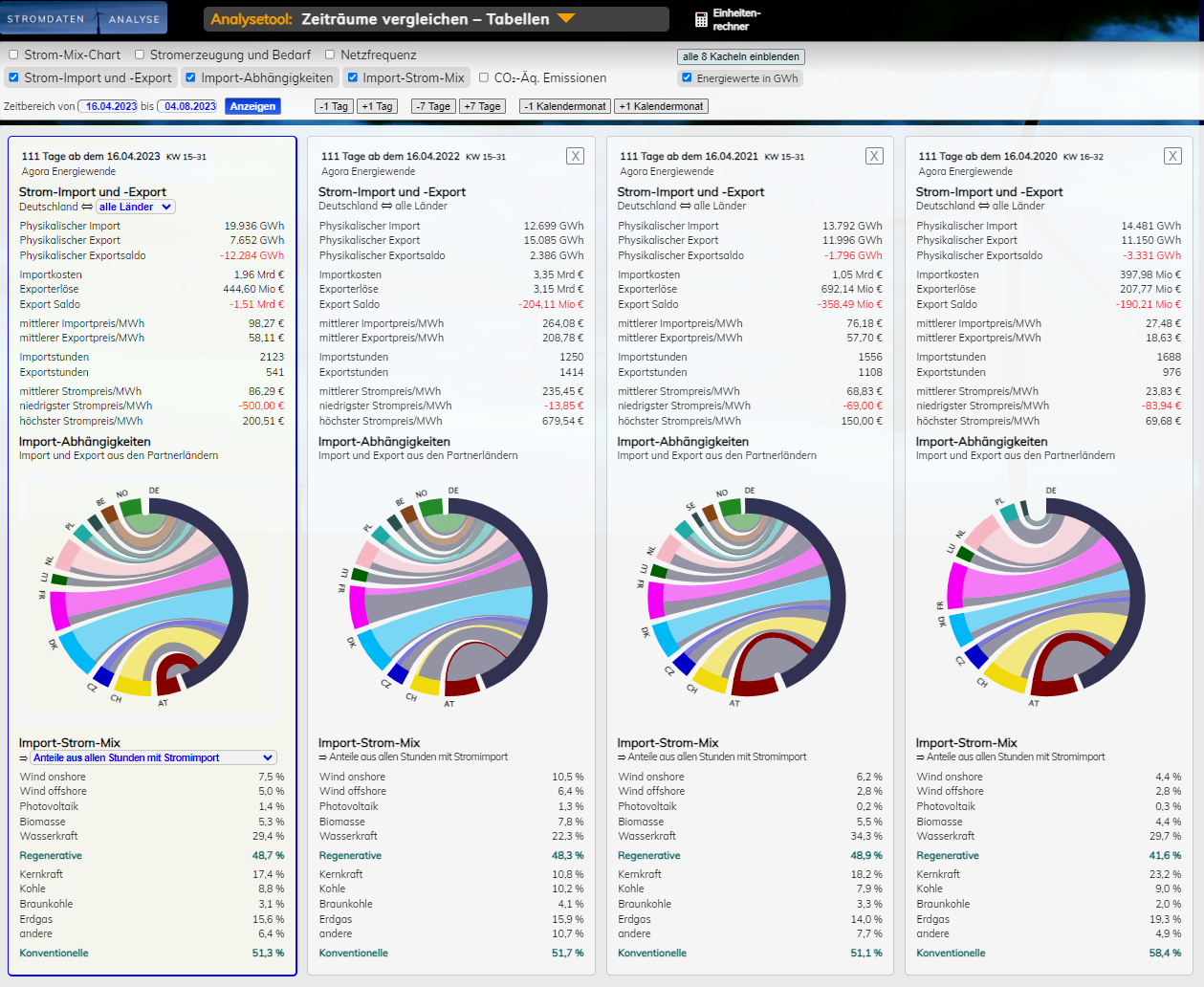Viewport: 1204px width, 987px height.
Task: Click the 2023 import chord diagram
Action: 148,596
